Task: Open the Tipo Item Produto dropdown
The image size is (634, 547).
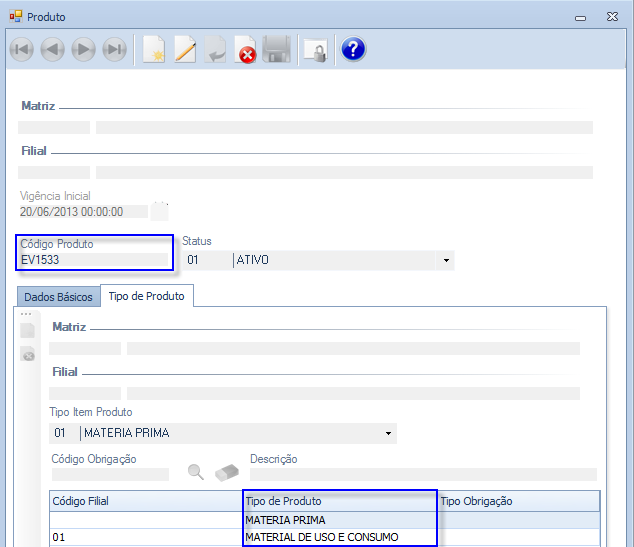Action: tap(387, 434)
